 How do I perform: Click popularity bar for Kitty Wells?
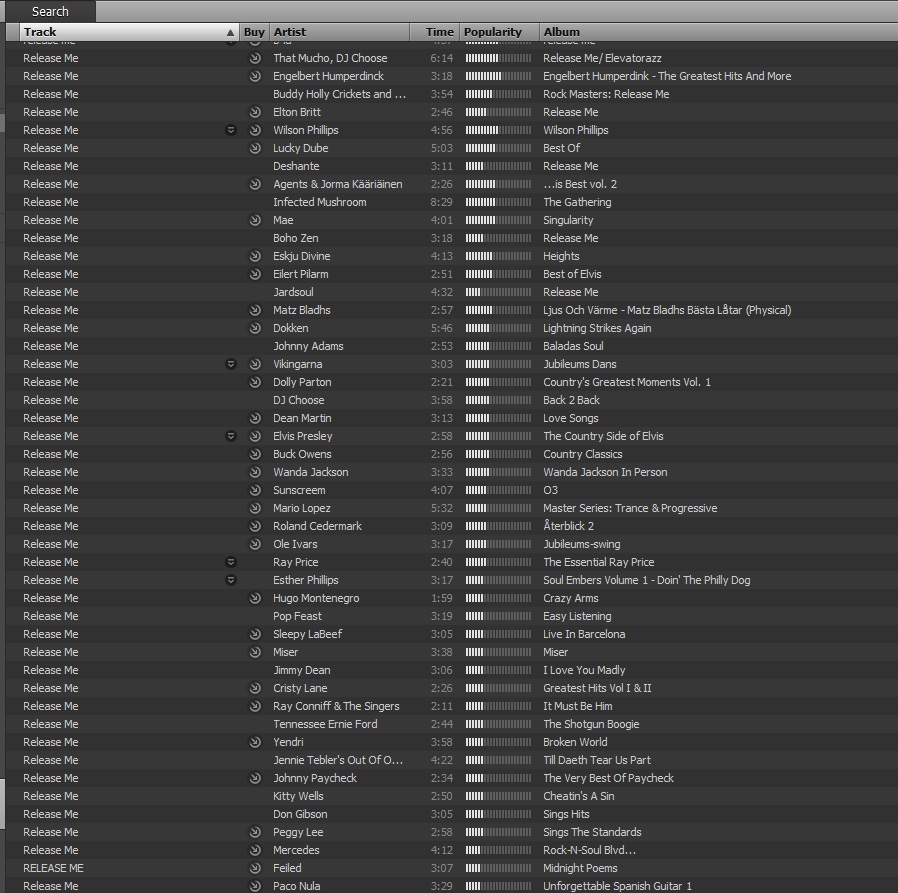[x=498, y=796]
